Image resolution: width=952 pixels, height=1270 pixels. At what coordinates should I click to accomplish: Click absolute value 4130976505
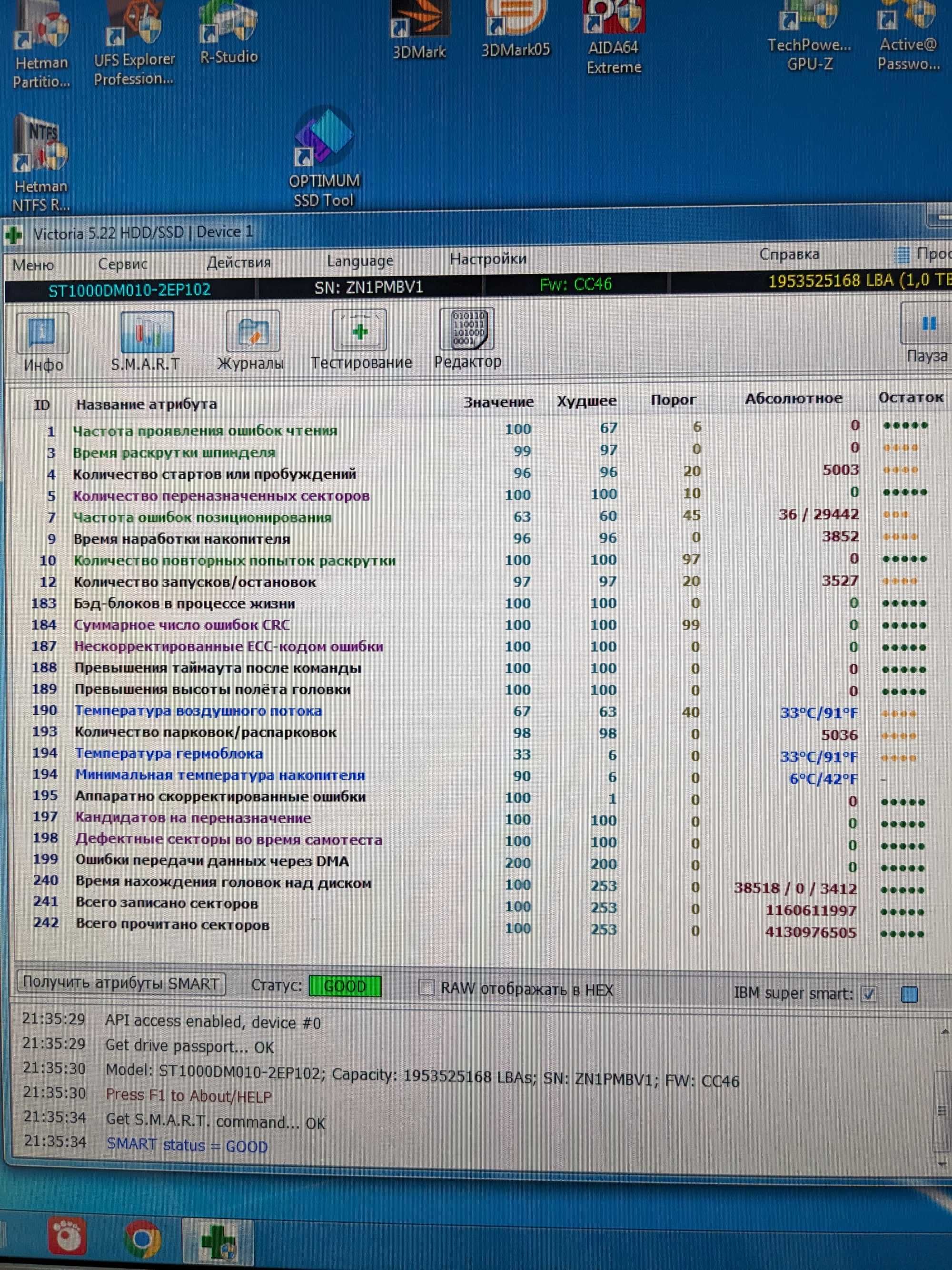tap(810, 932)
